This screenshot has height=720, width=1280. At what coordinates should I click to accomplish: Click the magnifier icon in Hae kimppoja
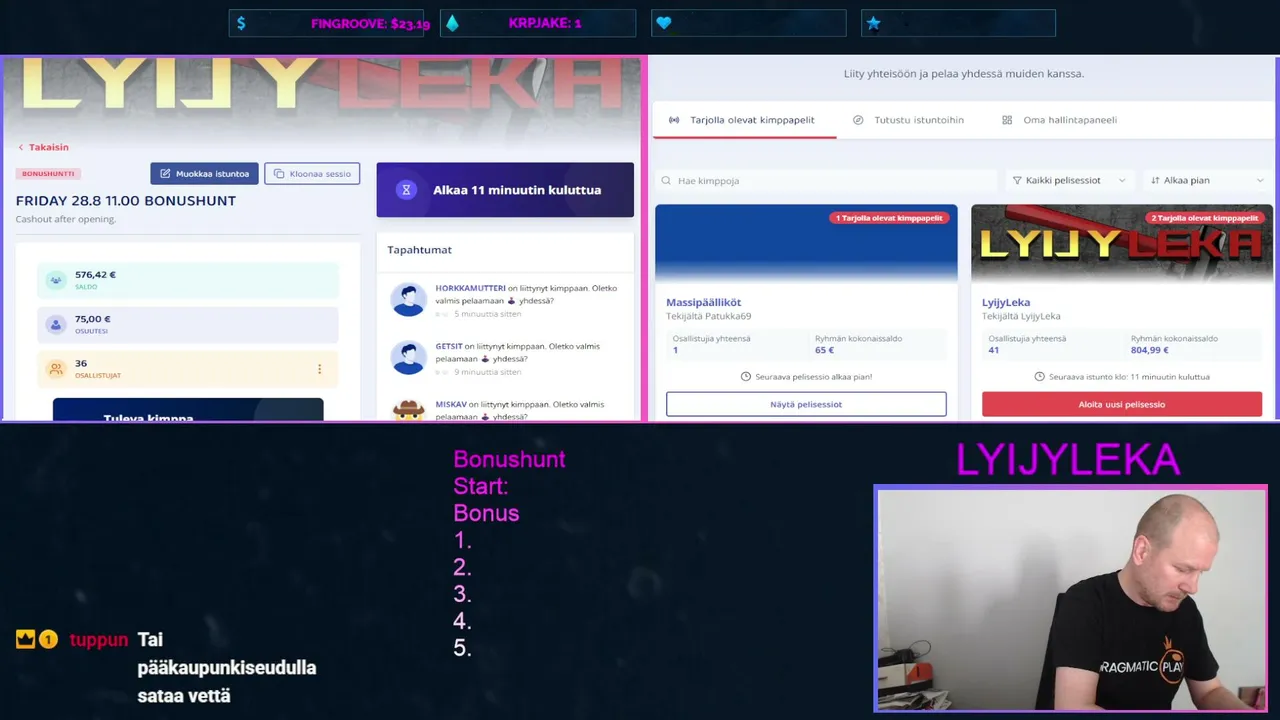(x=665, y=181)
